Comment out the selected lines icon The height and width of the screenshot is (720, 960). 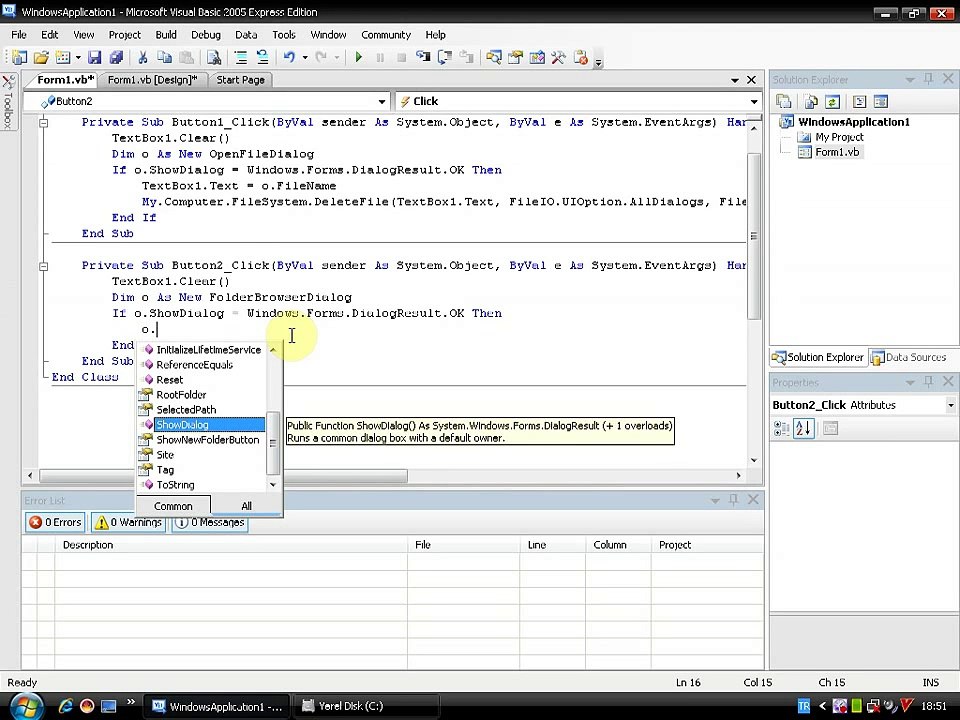(241, 58)
